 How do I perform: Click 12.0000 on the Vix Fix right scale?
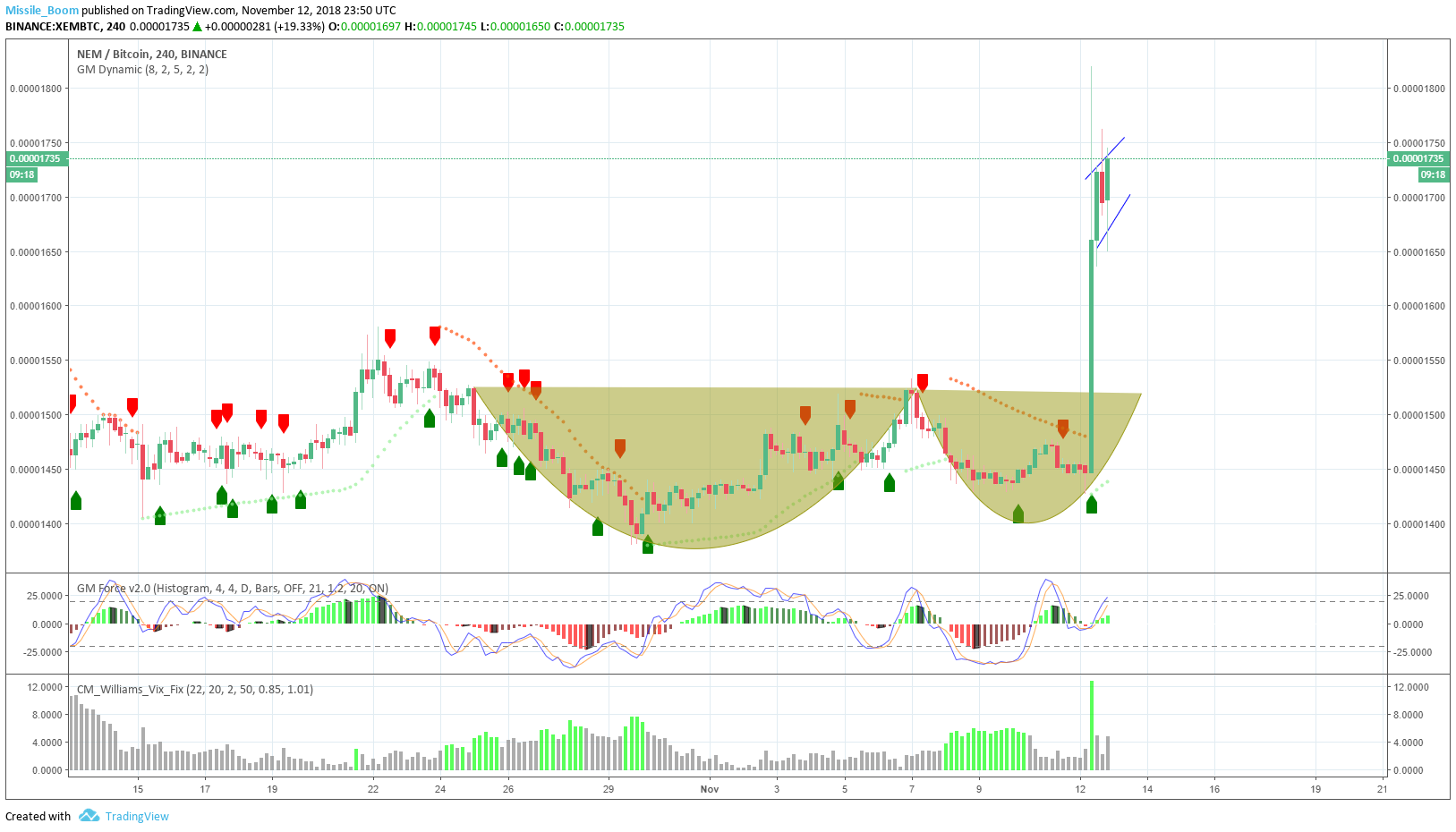[1411, 688]
